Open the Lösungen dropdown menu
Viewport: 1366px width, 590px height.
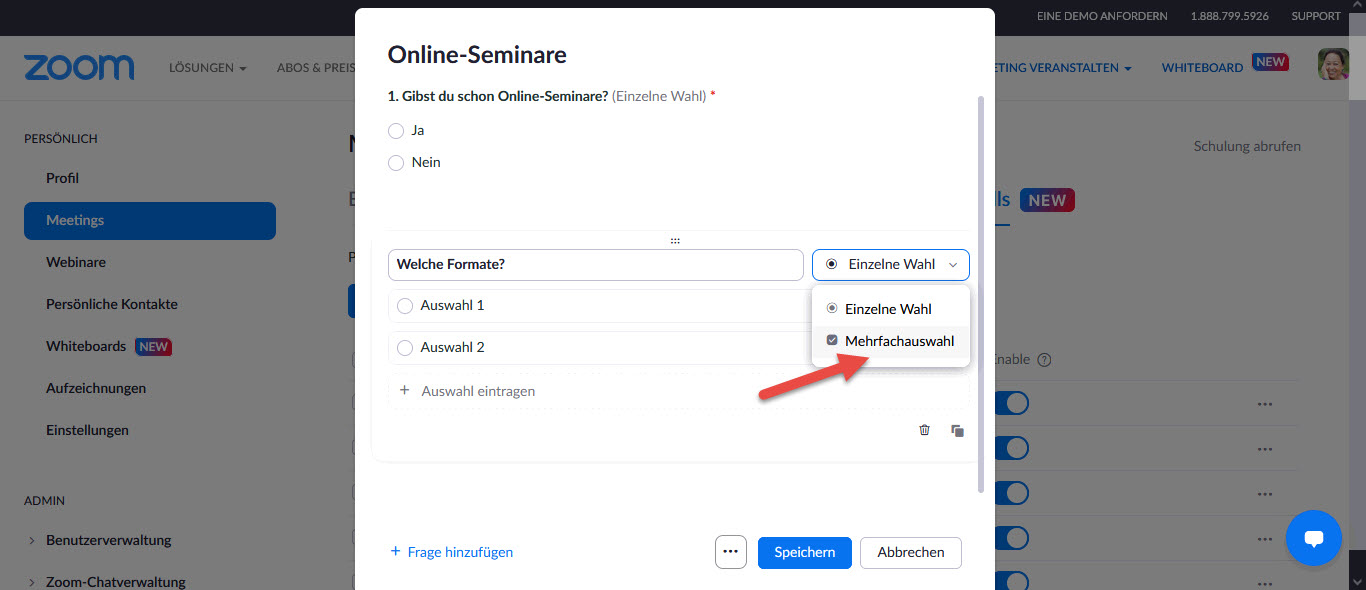tap(208, 68)
